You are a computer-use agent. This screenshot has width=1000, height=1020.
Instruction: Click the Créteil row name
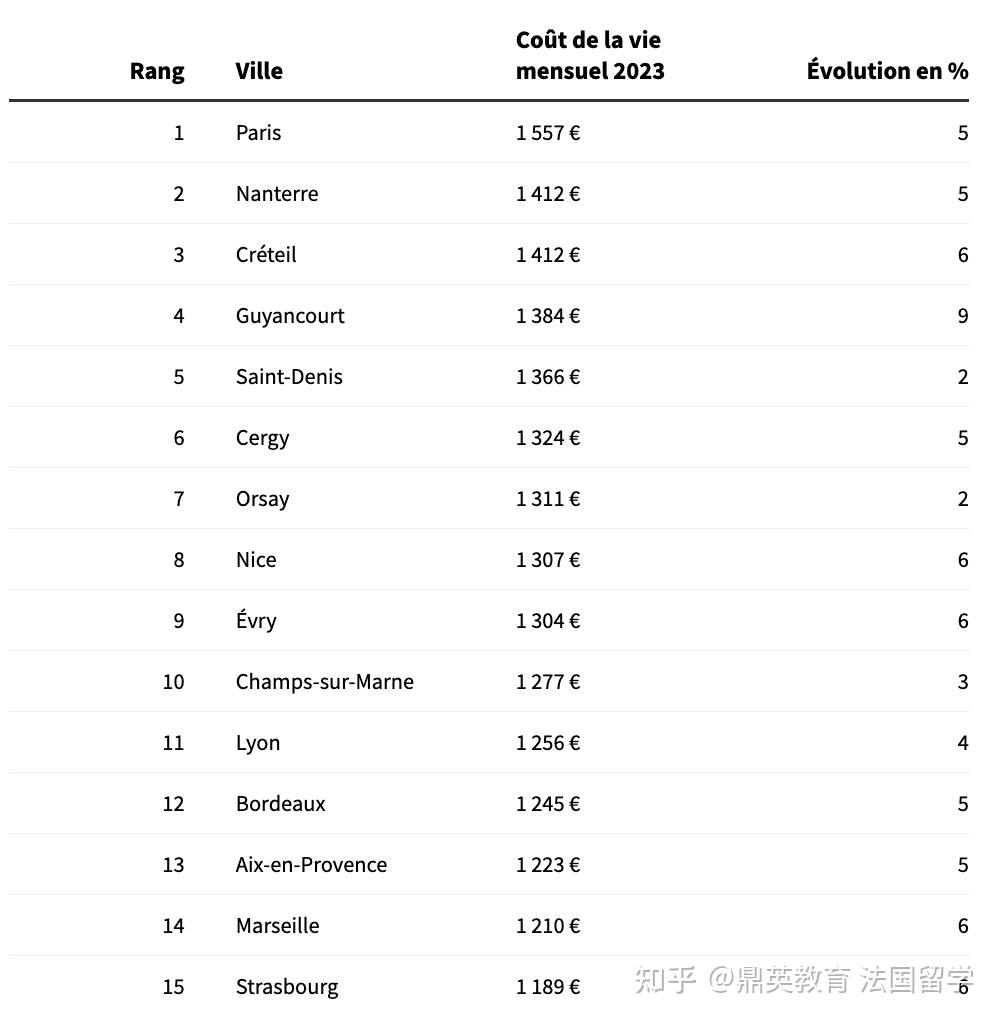(x=266, y=255)
